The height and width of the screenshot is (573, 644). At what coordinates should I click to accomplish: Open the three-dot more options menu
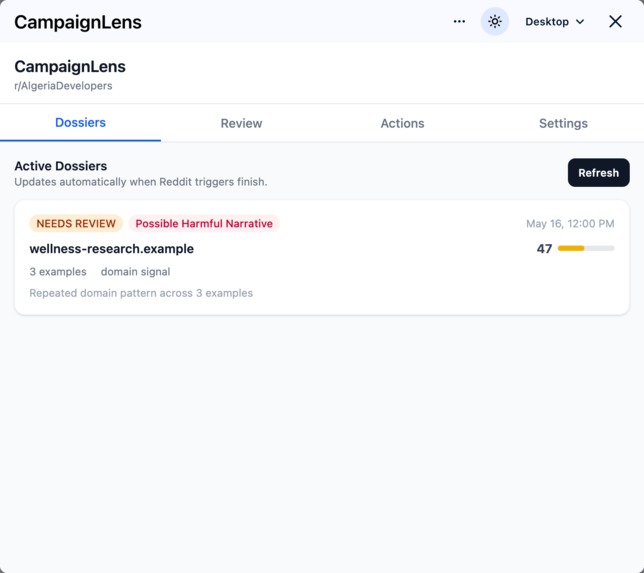pyautogui.click(x=459, y=21)
